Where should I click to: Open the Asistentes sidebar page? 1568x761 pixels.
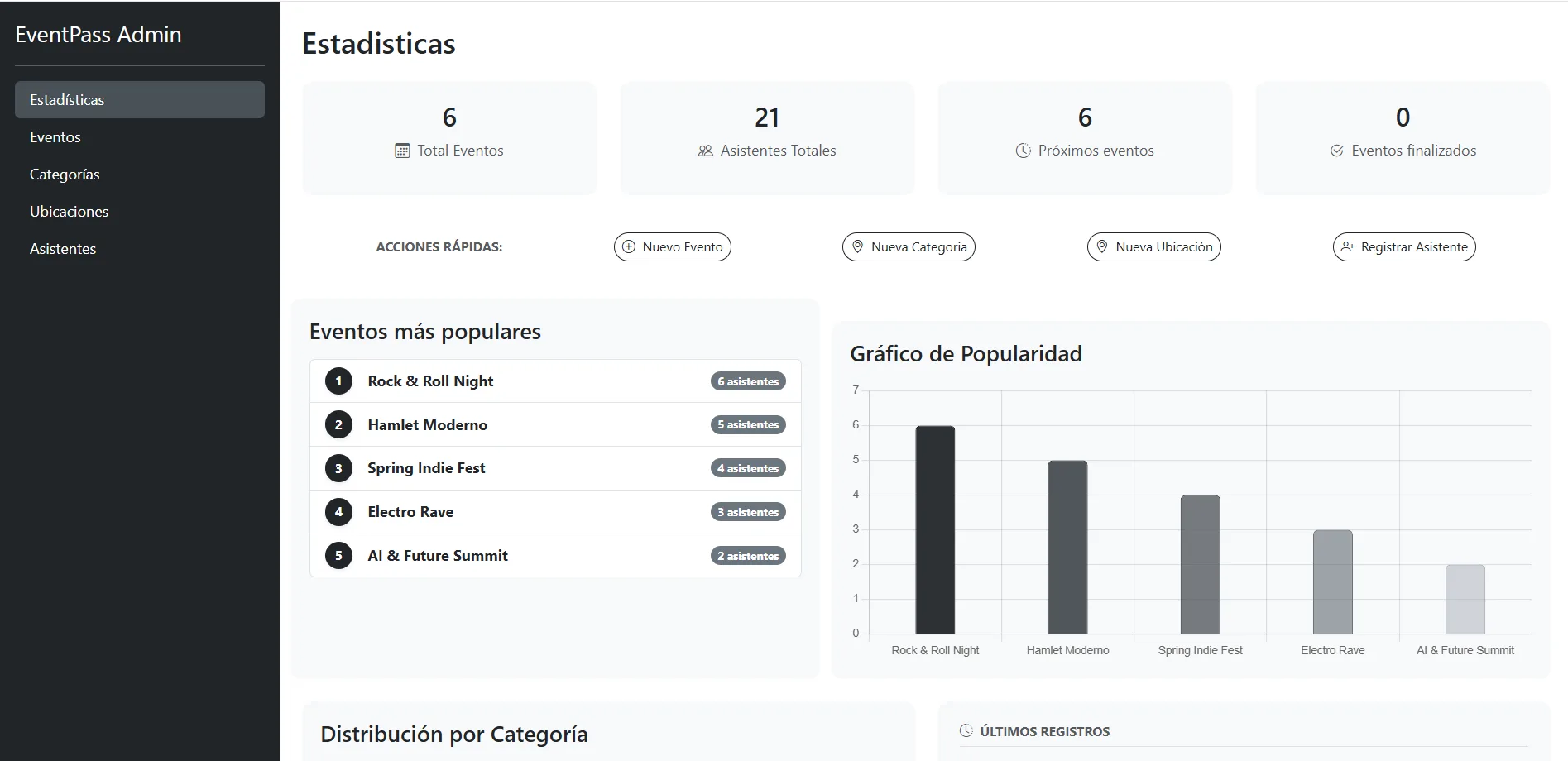point(140,249)
